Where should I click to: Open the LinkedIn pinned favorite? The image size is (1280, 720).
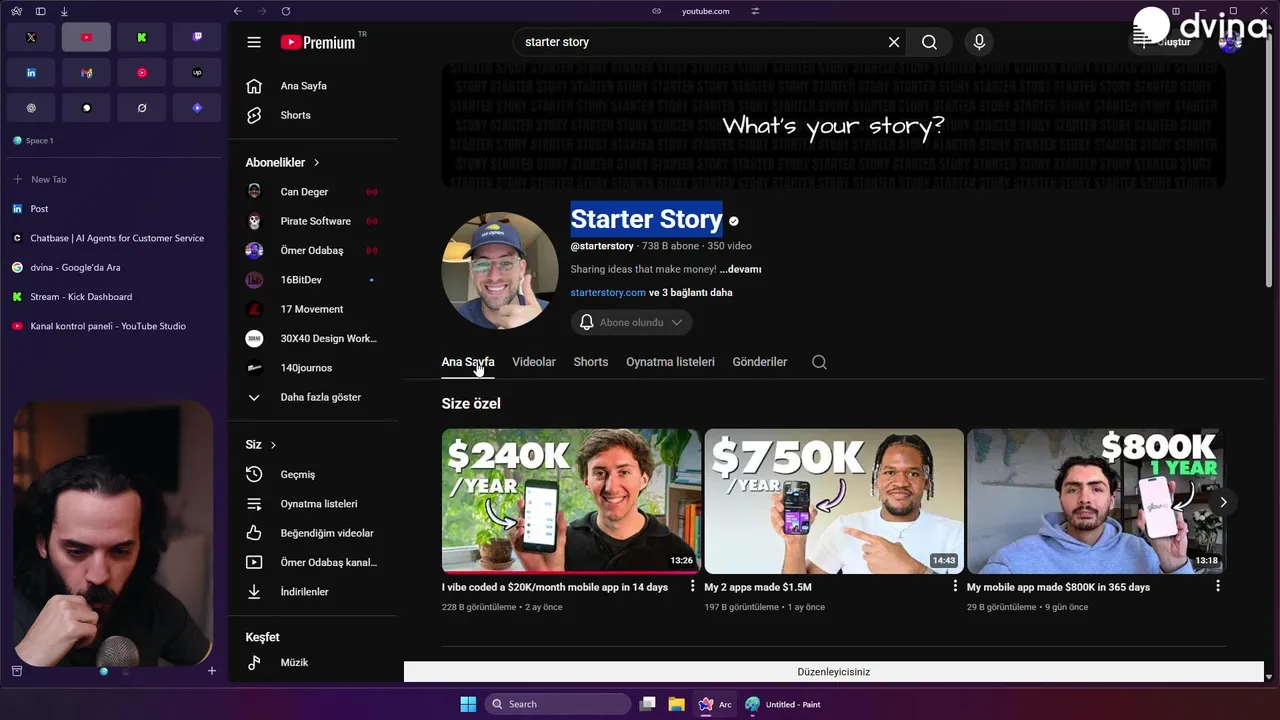pyautogui.click(x=31, y=73)
